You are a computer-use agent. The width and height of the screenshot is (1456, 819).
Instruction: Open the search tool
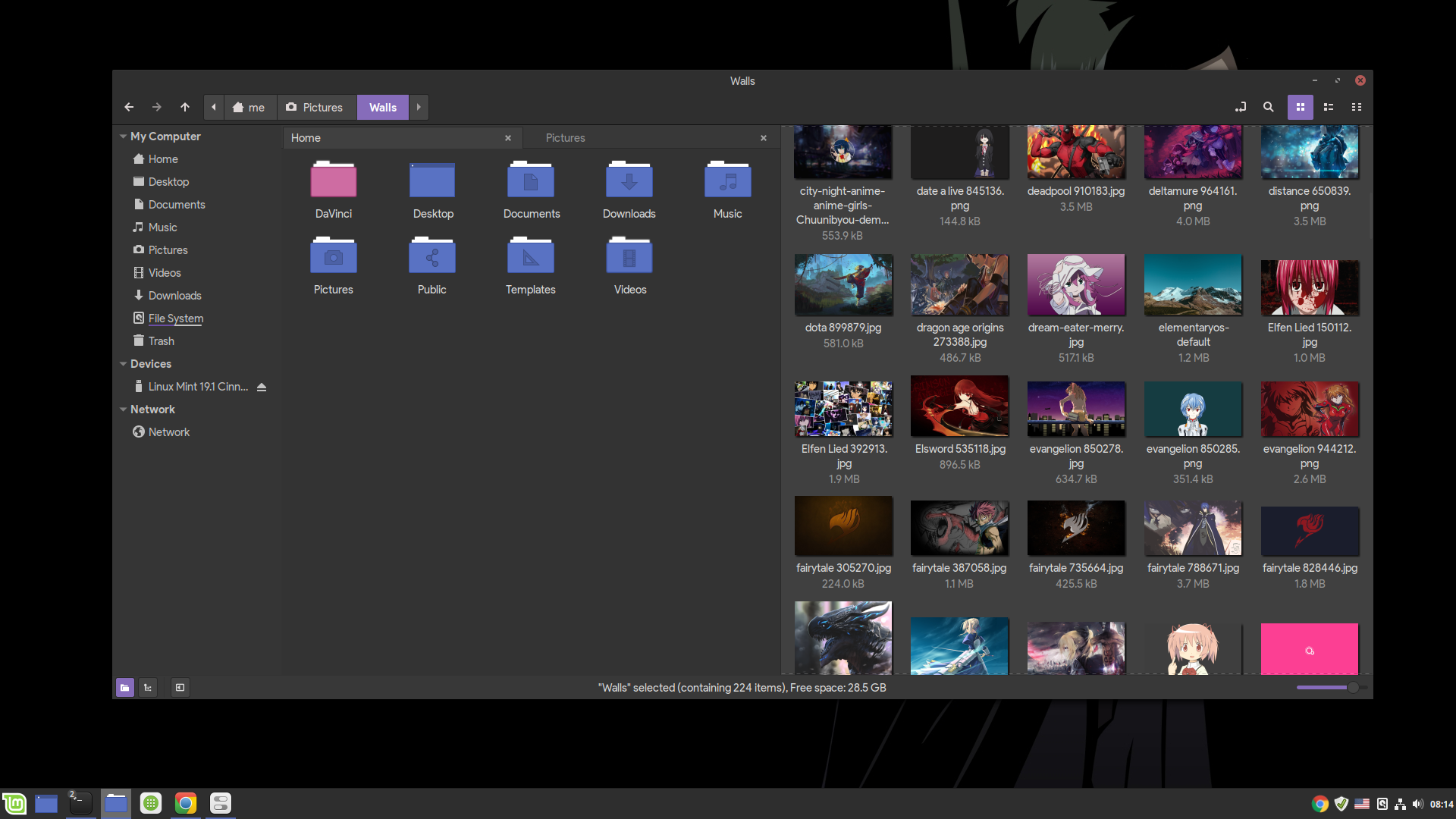coord(1269,107)
